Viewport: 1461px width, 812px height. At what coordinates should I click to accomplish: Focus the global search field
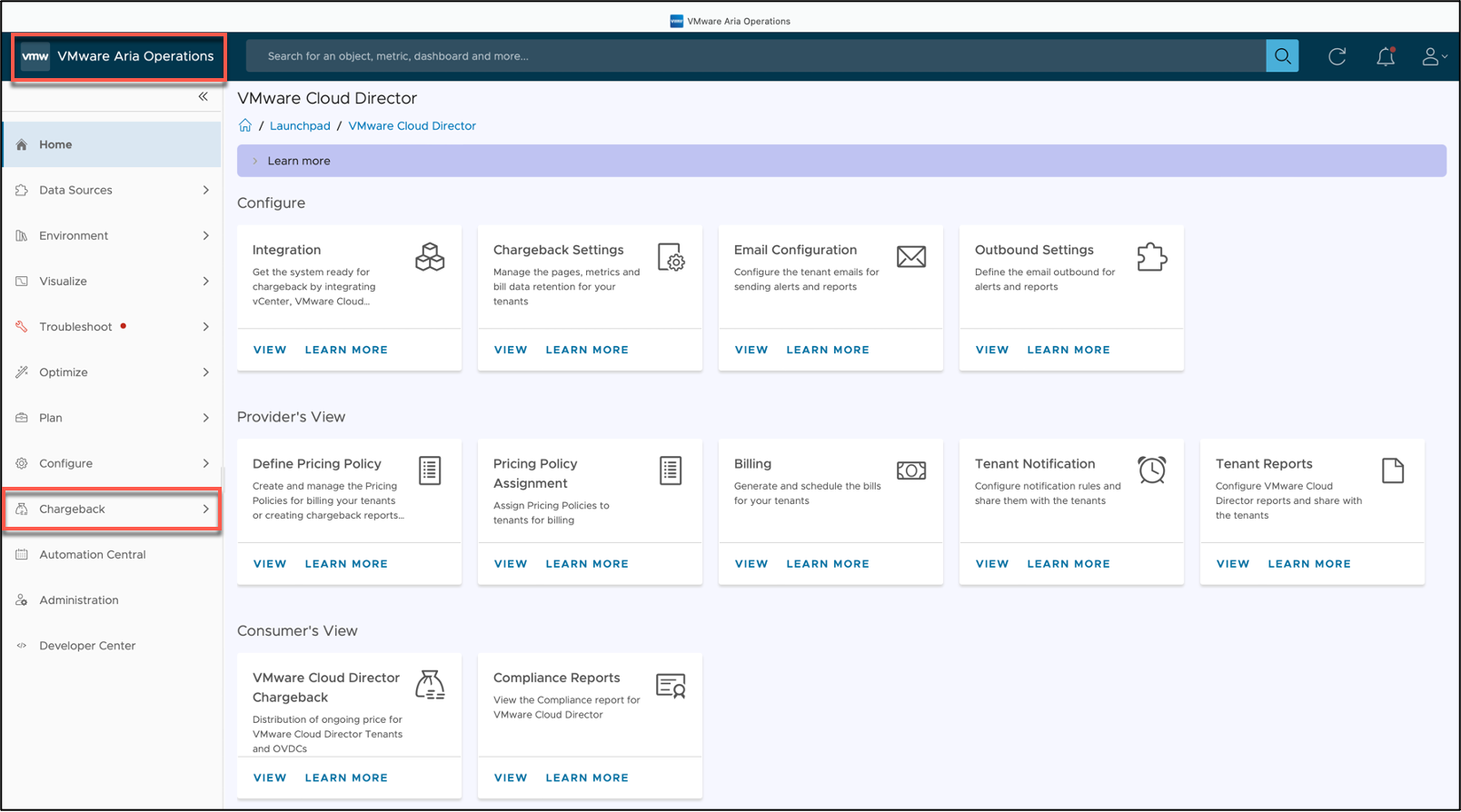754,56
